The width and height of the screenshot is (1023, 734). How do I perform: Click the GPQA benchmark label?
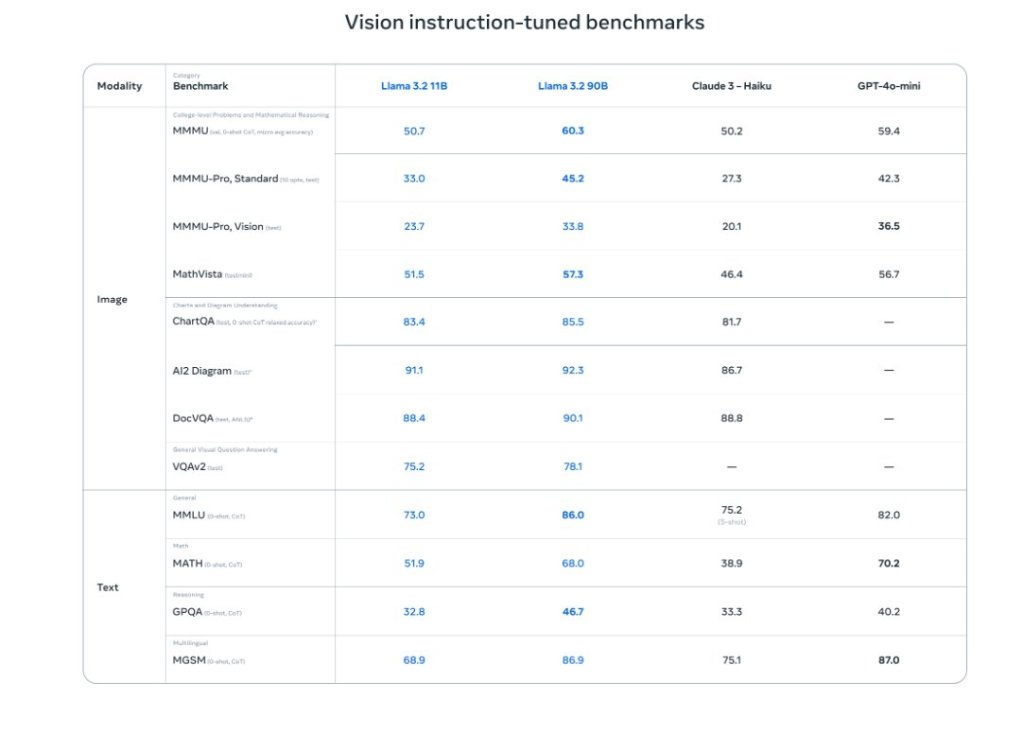coord(189,612)
